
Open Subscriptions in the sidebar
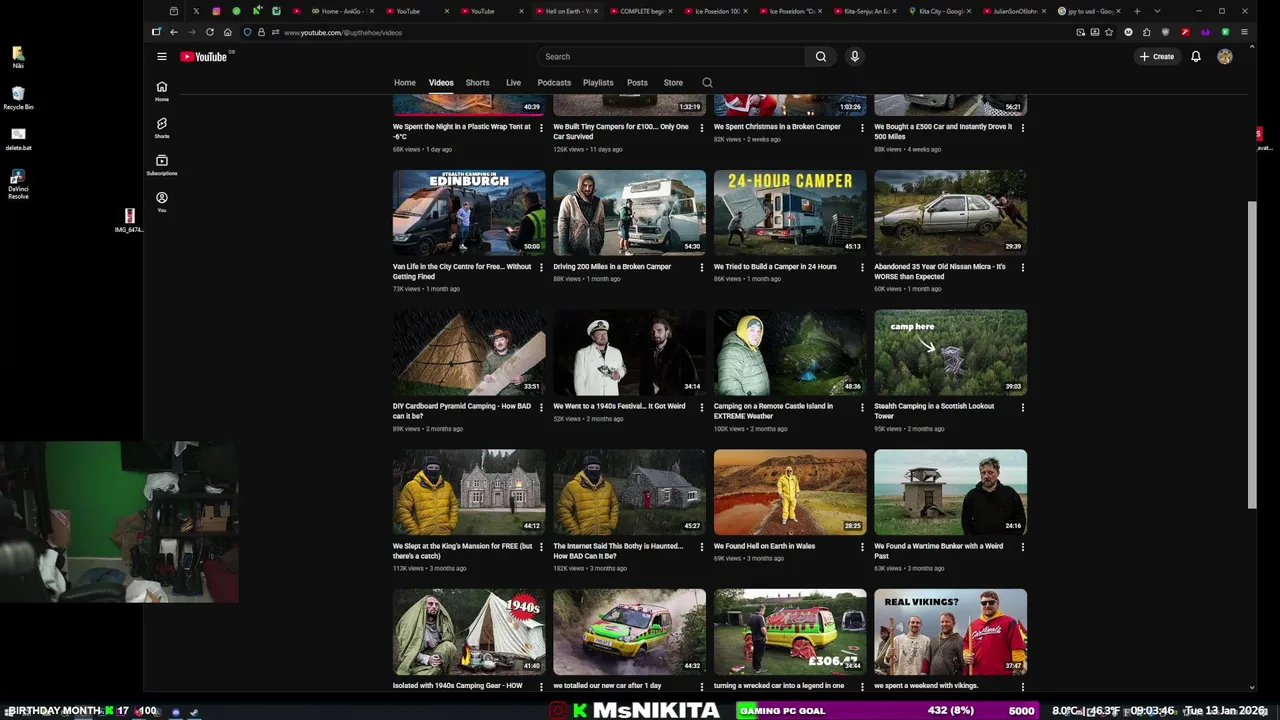161,165
